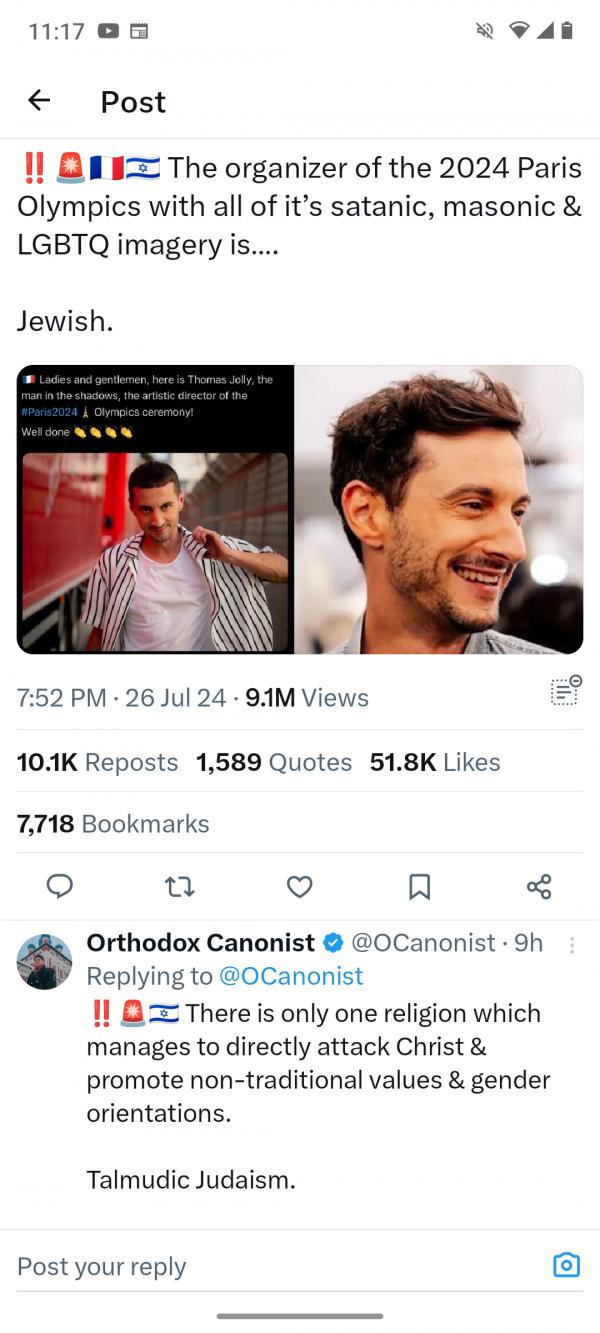Open the overflow menu on Orthodox Canonist's reply
Screen dimensions: 600x1333
click(572, 946)
